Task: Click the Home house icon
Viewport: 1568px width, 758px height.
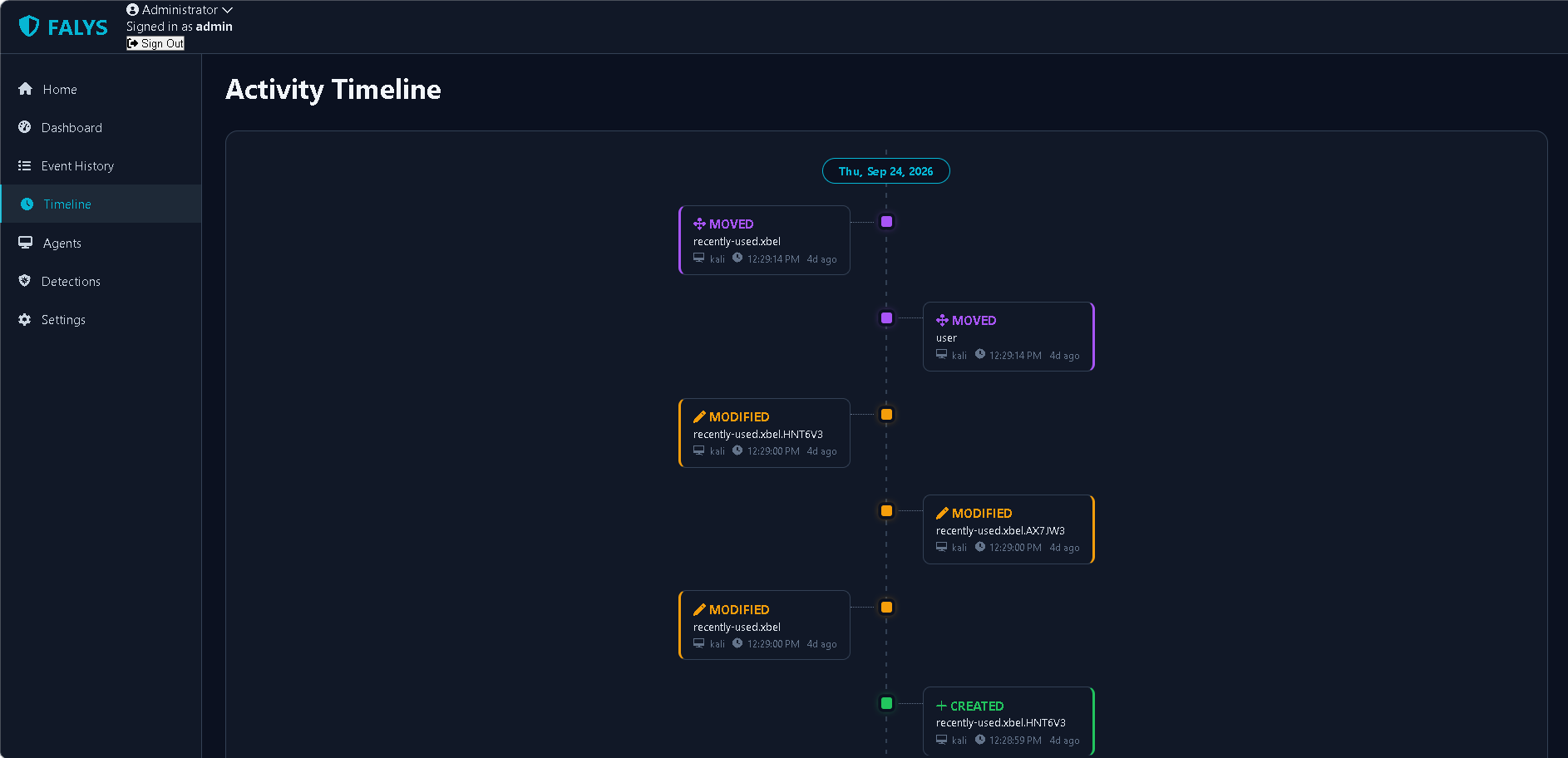Action: coord(26,89)
